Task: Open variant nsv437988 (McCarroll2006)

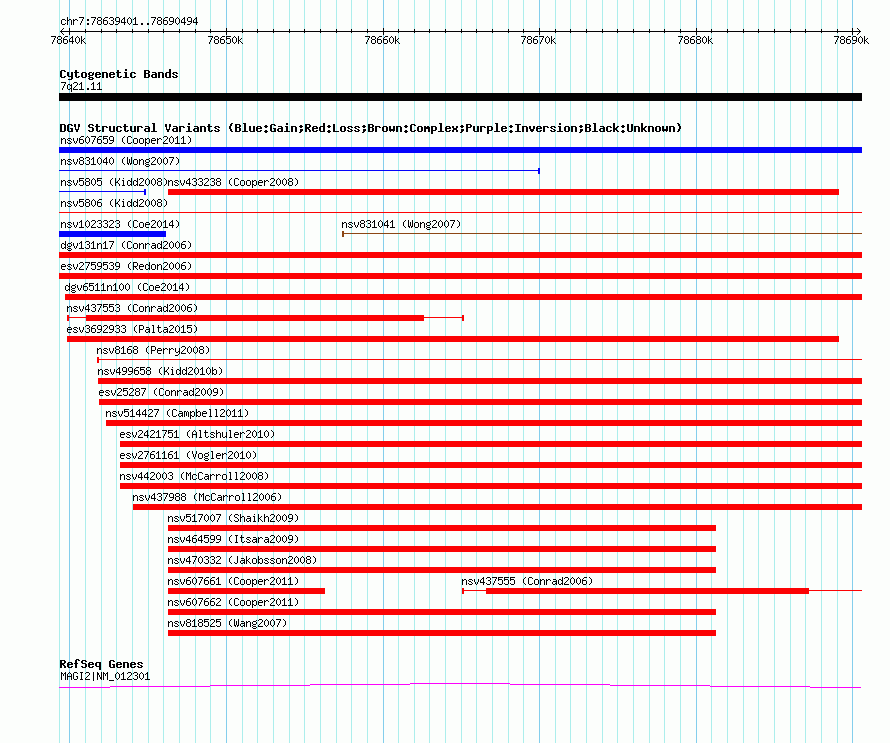Action: click(x=207, y=497)
